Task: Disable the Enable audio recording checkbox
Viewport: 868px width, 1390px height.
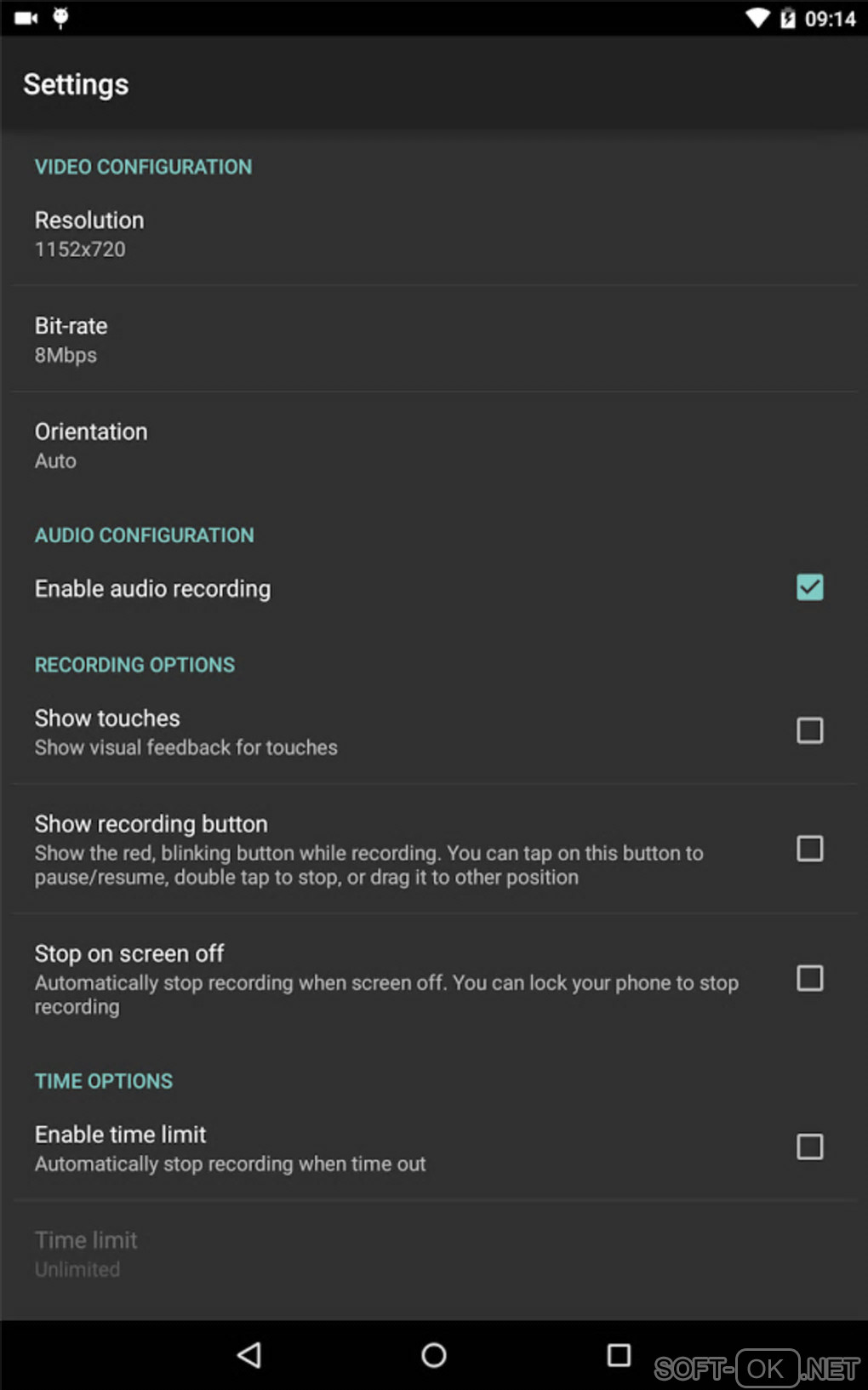Action: pos(809,587)
